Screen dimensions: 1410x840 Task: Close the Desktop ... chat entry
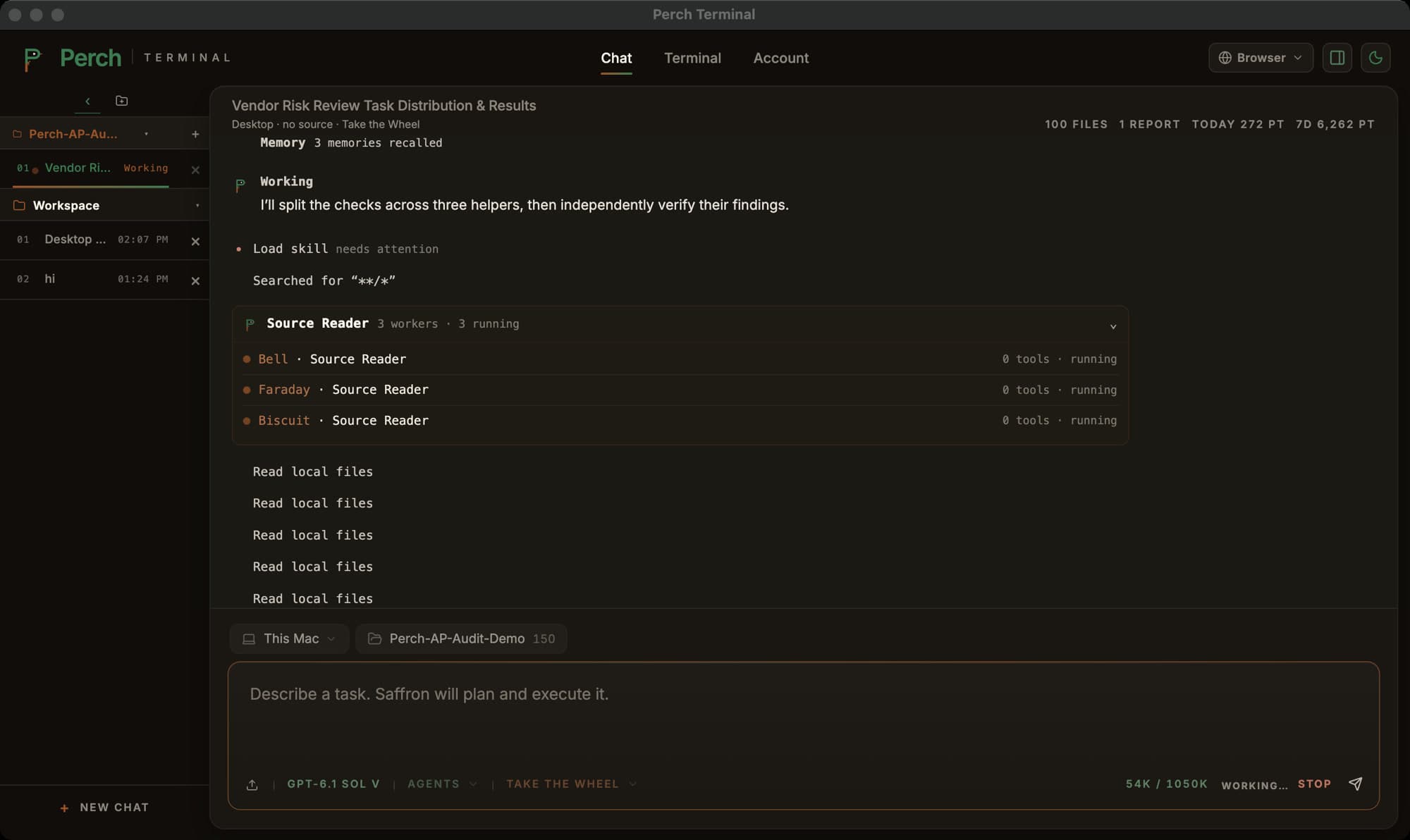[x=195, y=241]
